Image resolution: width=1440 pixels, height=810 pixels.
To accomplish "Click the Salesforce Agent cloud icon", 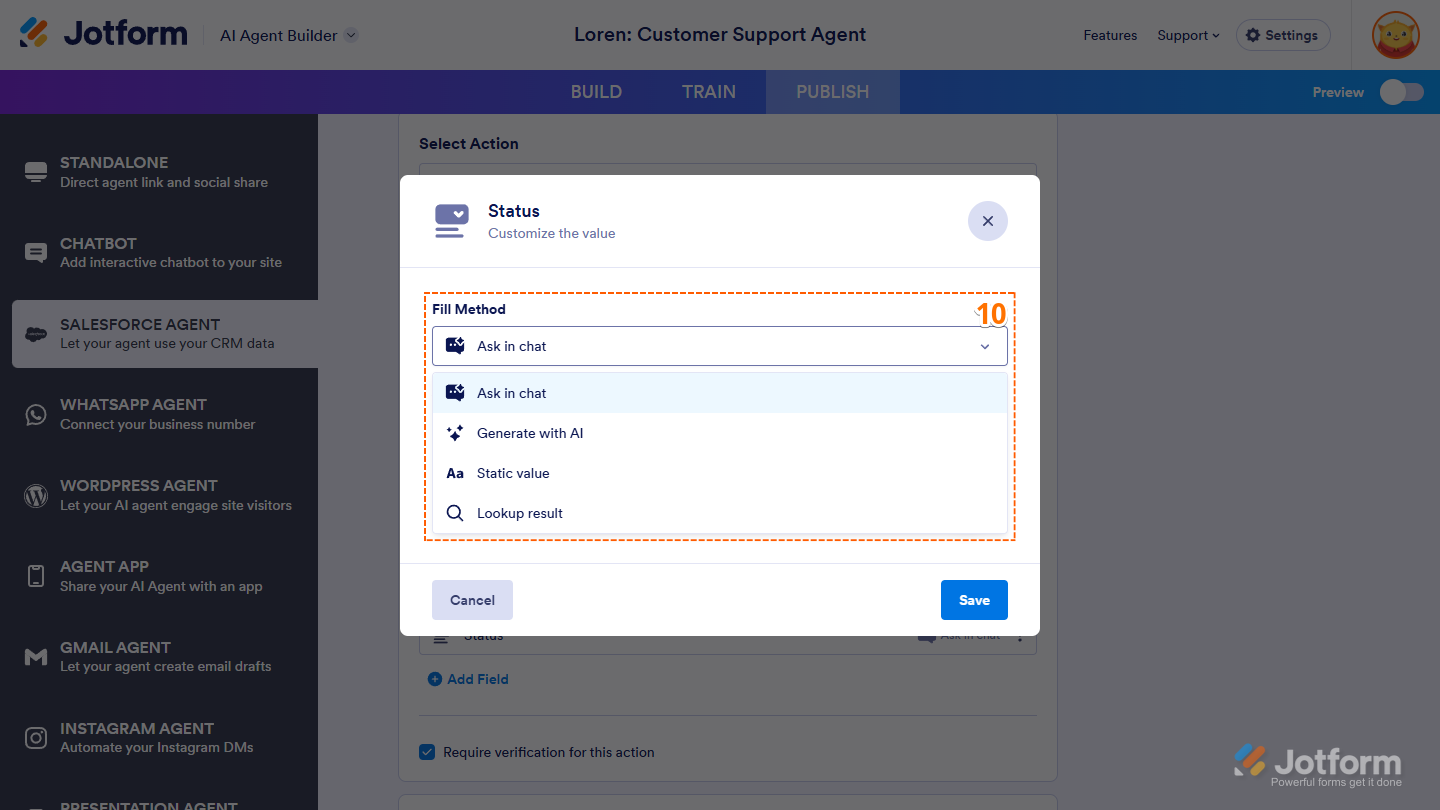I will [36, 334].
